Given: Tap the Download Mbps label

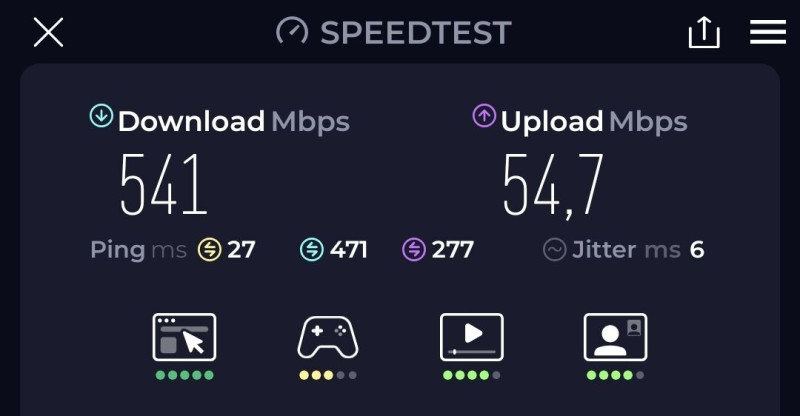Looking at the screenshot, I should 234,122.
